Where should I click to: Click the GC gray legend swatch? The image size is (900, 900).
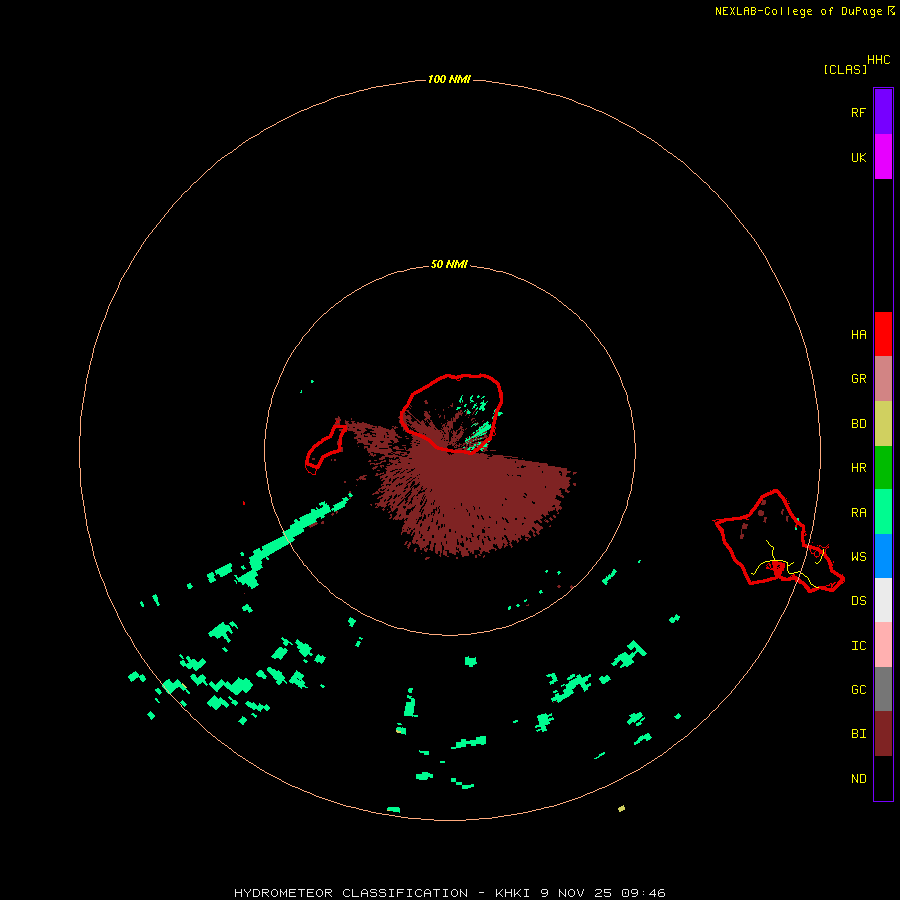[x=883, y=689]
